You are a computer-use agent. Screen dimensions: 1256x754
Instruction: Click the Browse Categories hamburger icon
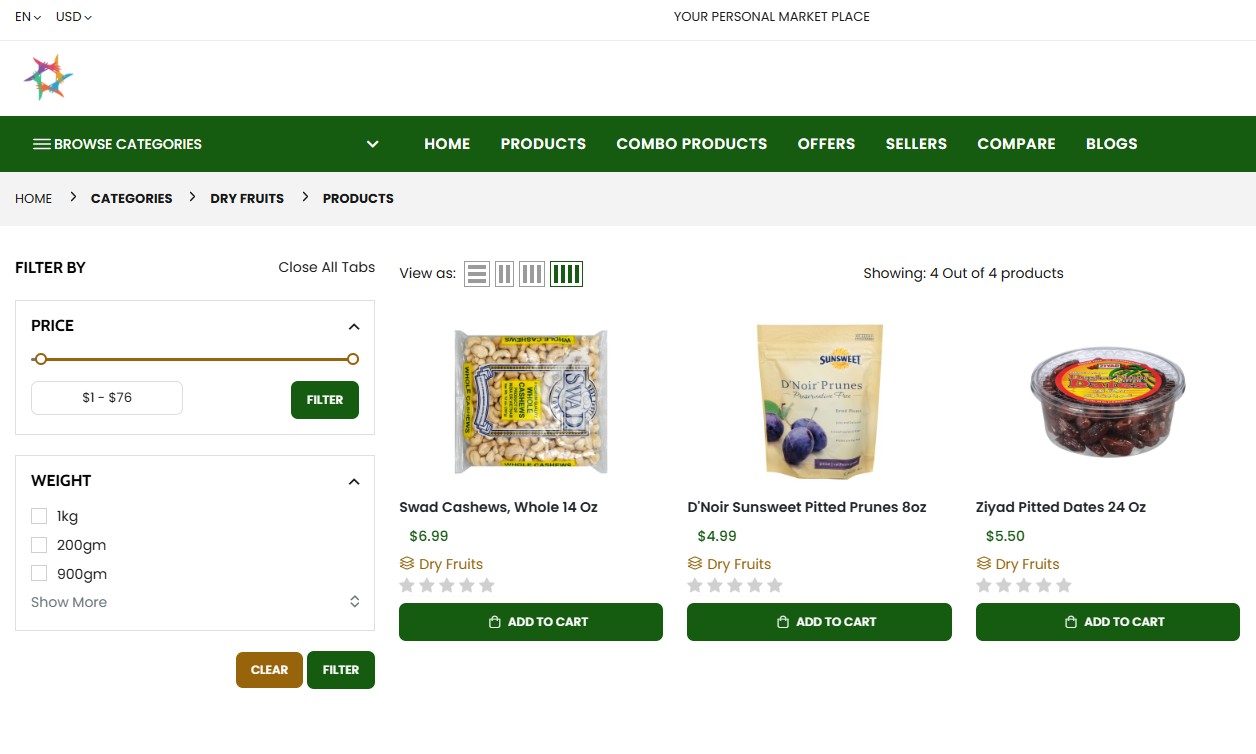41,144
